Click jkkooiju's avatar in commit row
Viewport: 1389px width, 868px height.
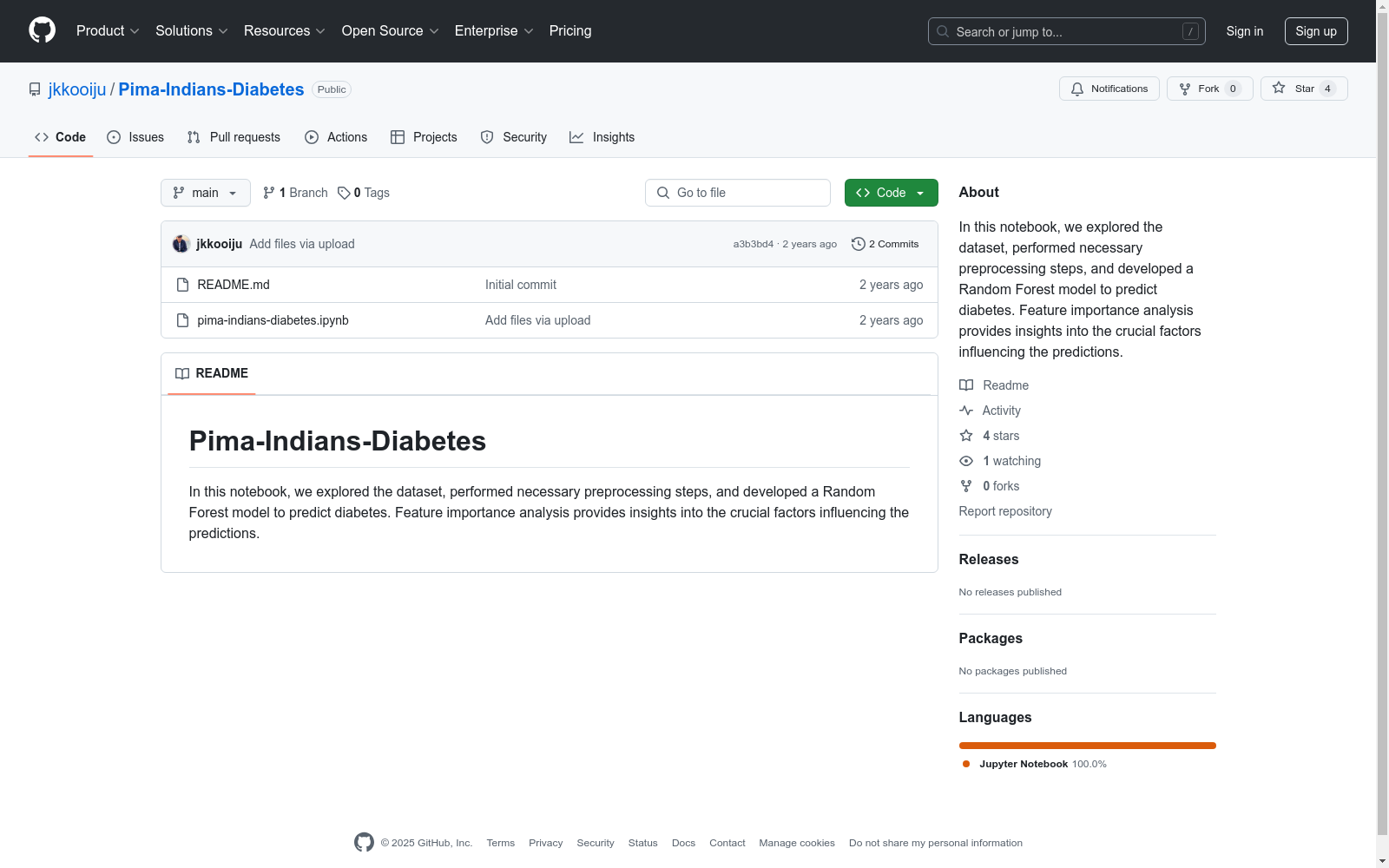[x=181, y=244]
